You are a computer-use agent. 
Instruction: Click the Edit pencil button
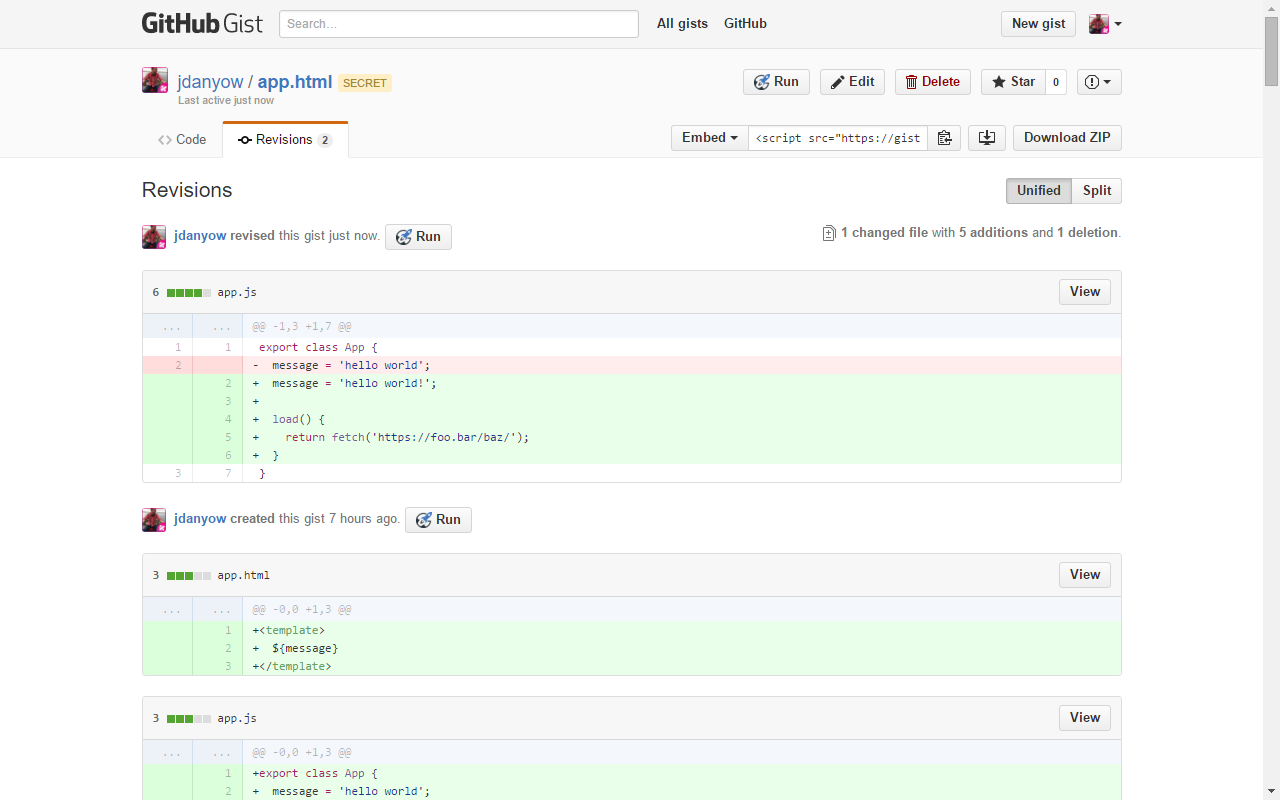tap(852, 82)
